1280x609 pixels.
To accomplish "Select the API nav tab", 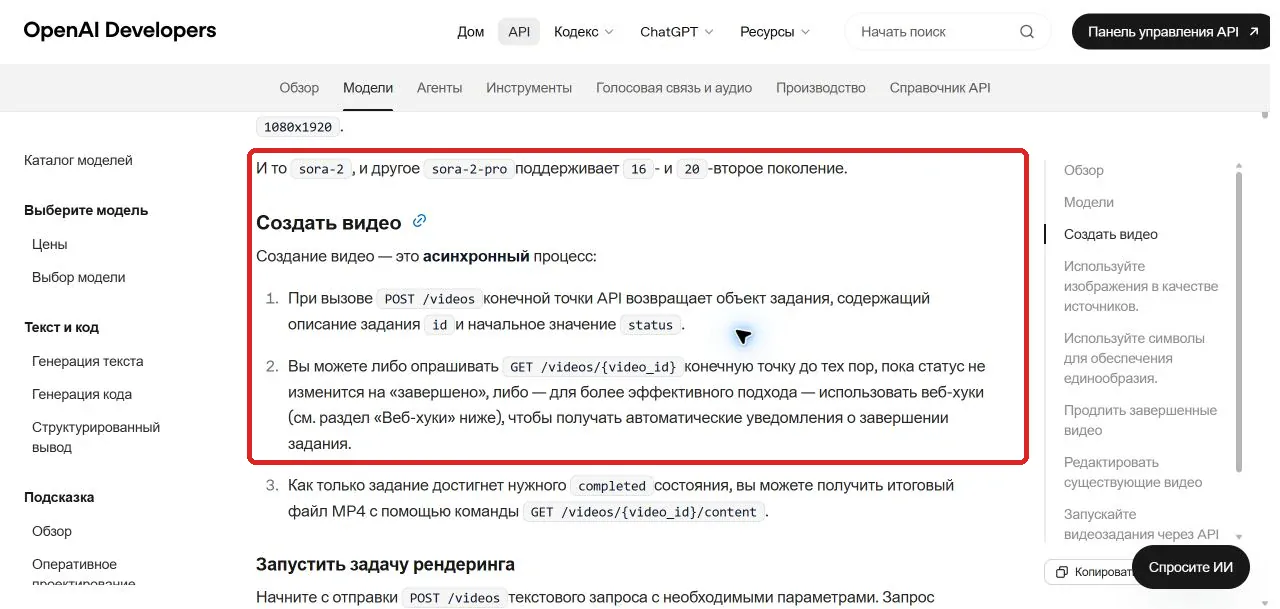I will point(519,32).
